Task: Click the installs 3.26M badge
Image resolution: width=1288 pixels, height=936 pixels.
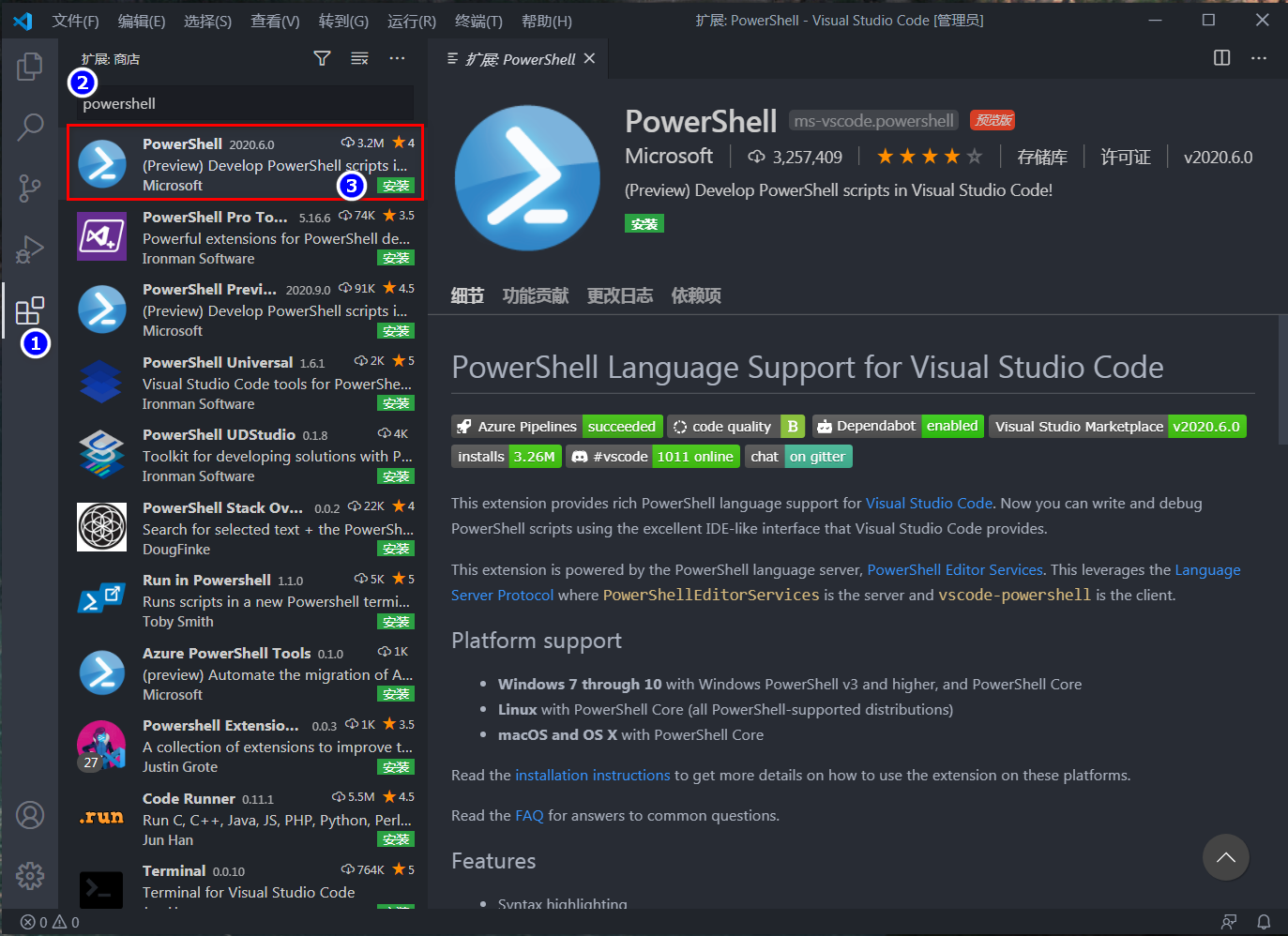Action: (x=507, y=457)
